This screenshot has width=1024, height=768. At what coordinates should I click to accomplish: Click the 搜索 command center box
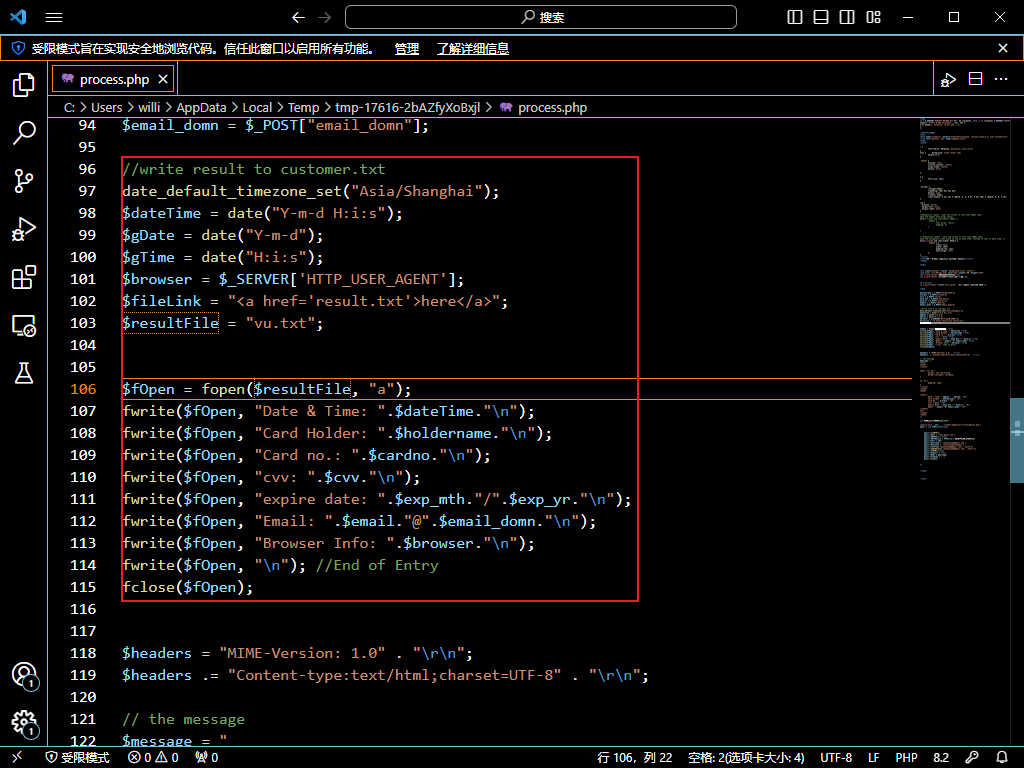click(541, 17)
